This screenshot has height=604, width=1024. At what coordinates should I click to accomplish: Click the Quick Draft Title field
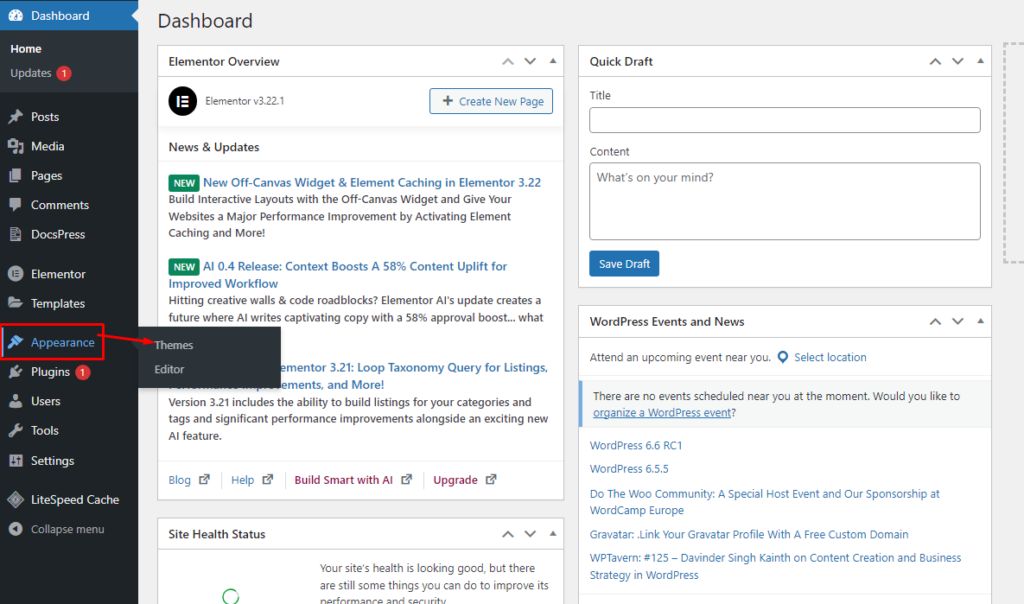pos(784,121)
